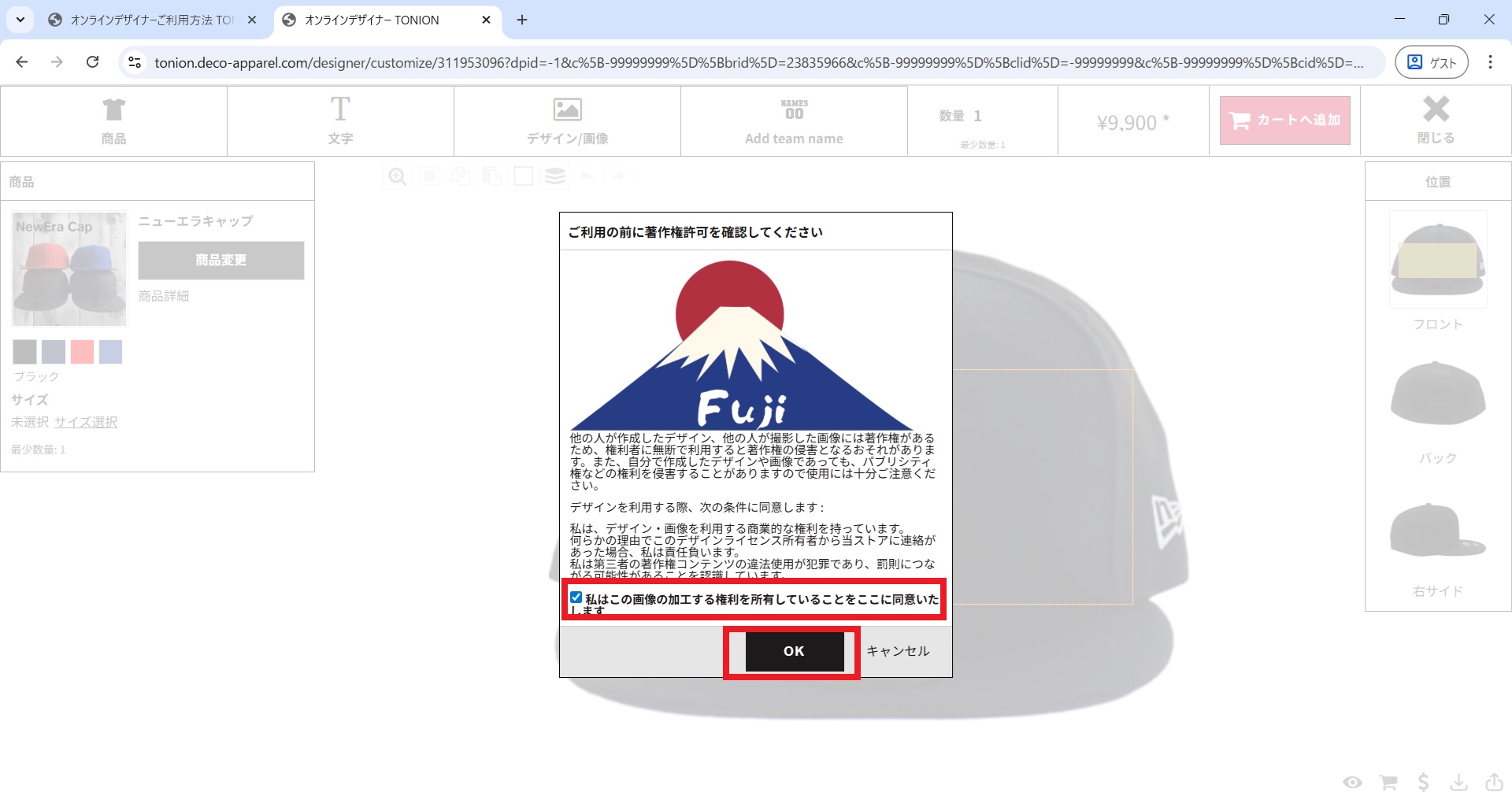This screenshot has height=803, width=1512.
Task: Reload the current page
Action: click(x=92, y=62)
